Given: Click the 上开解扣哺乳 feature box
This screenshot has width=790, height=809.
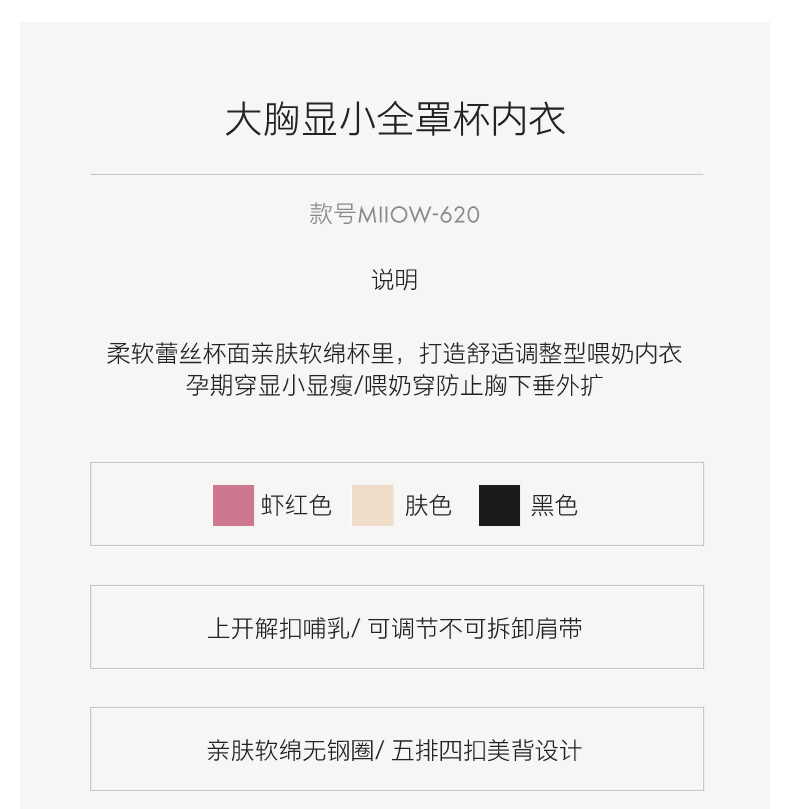Looking at the screenshot, I should [x=397, y=627].
